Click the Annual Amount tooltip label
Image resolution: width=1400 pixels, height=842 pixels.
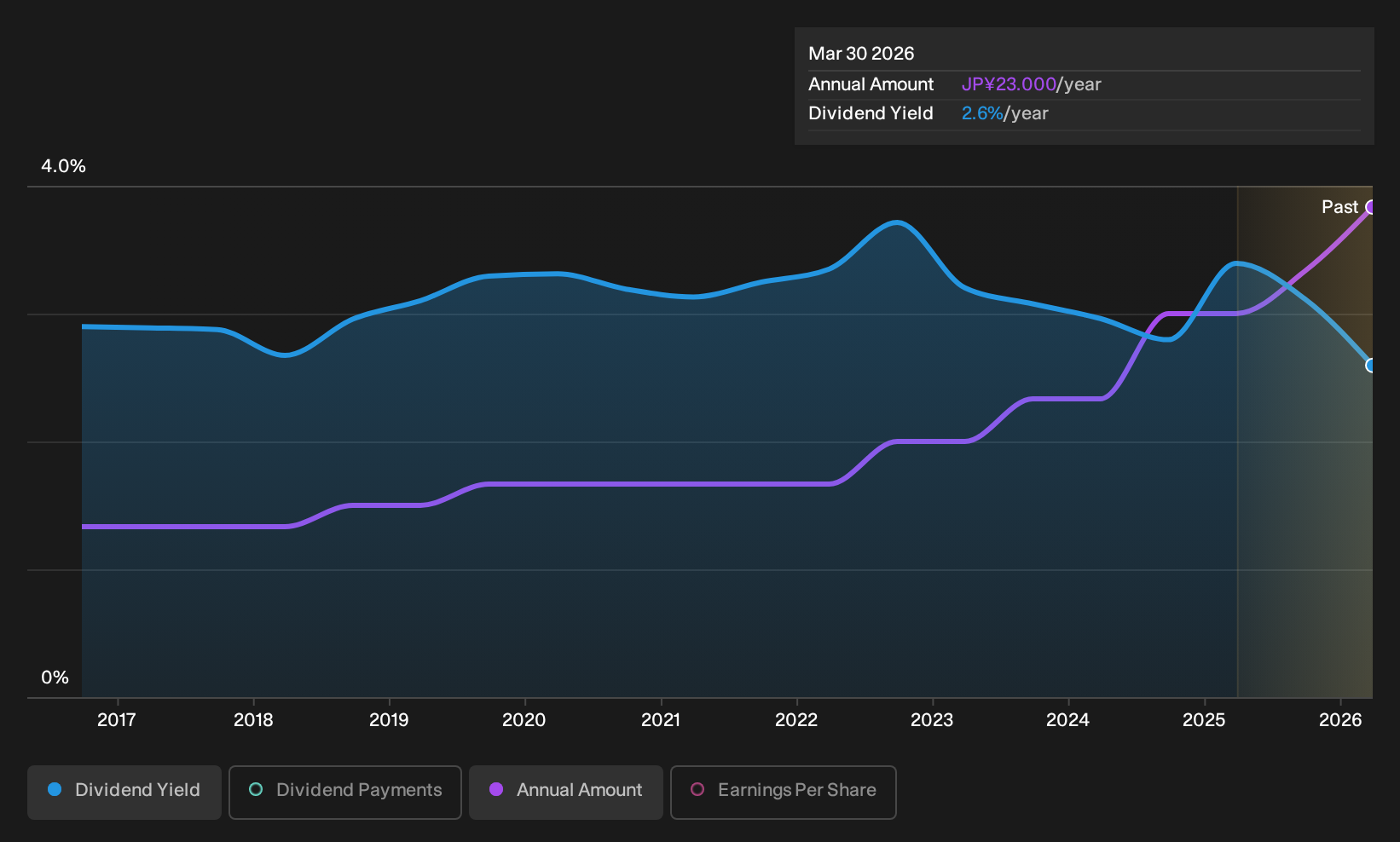(x=871, y=84)
